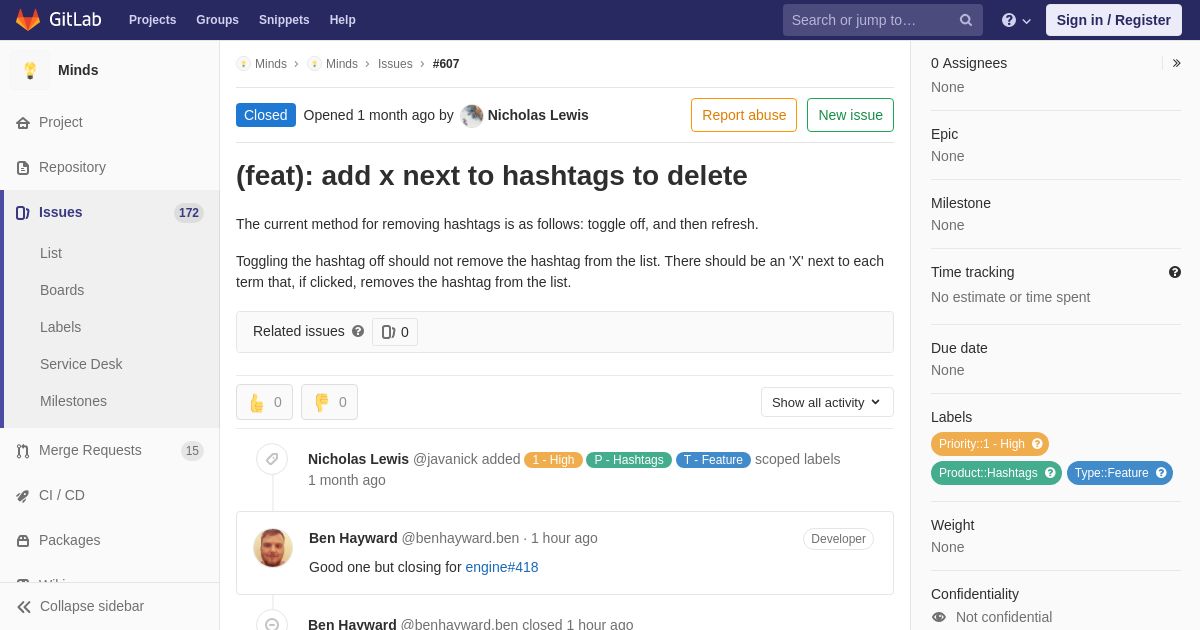
Task: Click the Minds project name in sidebar
Action: [78, 70]
